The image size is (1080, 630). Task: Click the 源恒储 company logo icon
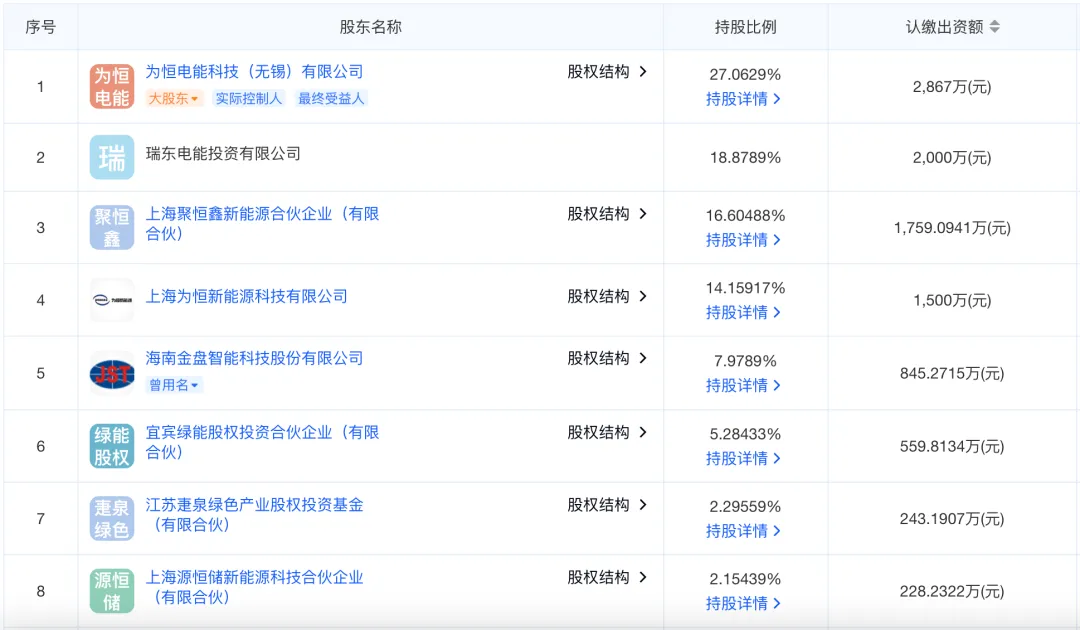(x=112, y=591)
